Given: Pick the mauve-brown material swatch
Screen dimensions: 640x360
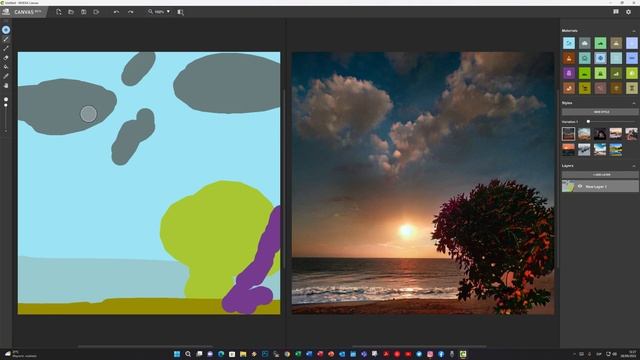Looking at the screenshot, I should 600,88.
